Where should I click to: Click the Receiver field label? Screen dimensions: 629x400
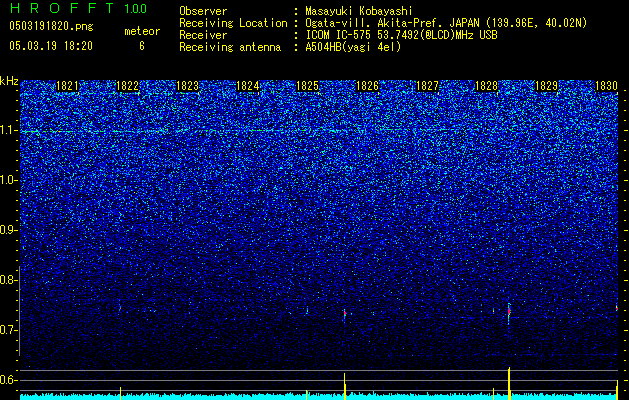203,35
